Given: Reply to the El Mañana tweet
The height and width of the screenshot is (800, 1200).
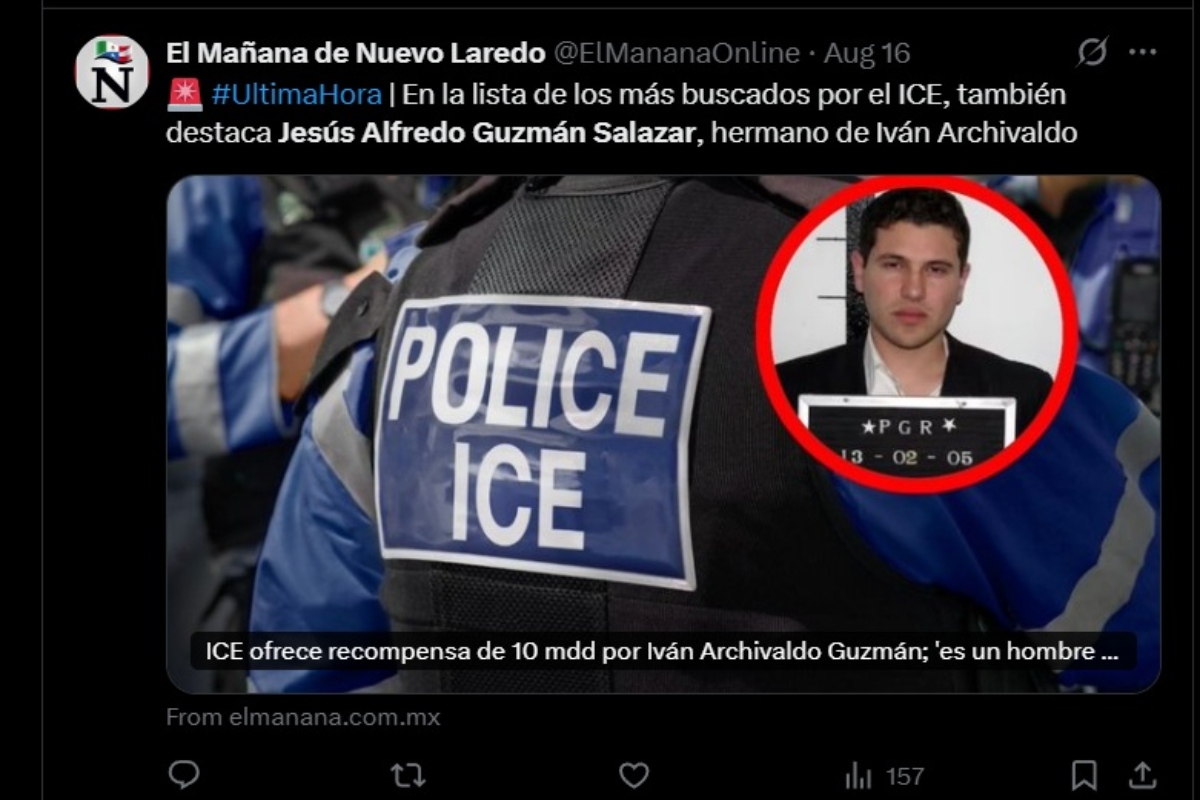Looking at the screenshot, I should click(x=184, y=774).
